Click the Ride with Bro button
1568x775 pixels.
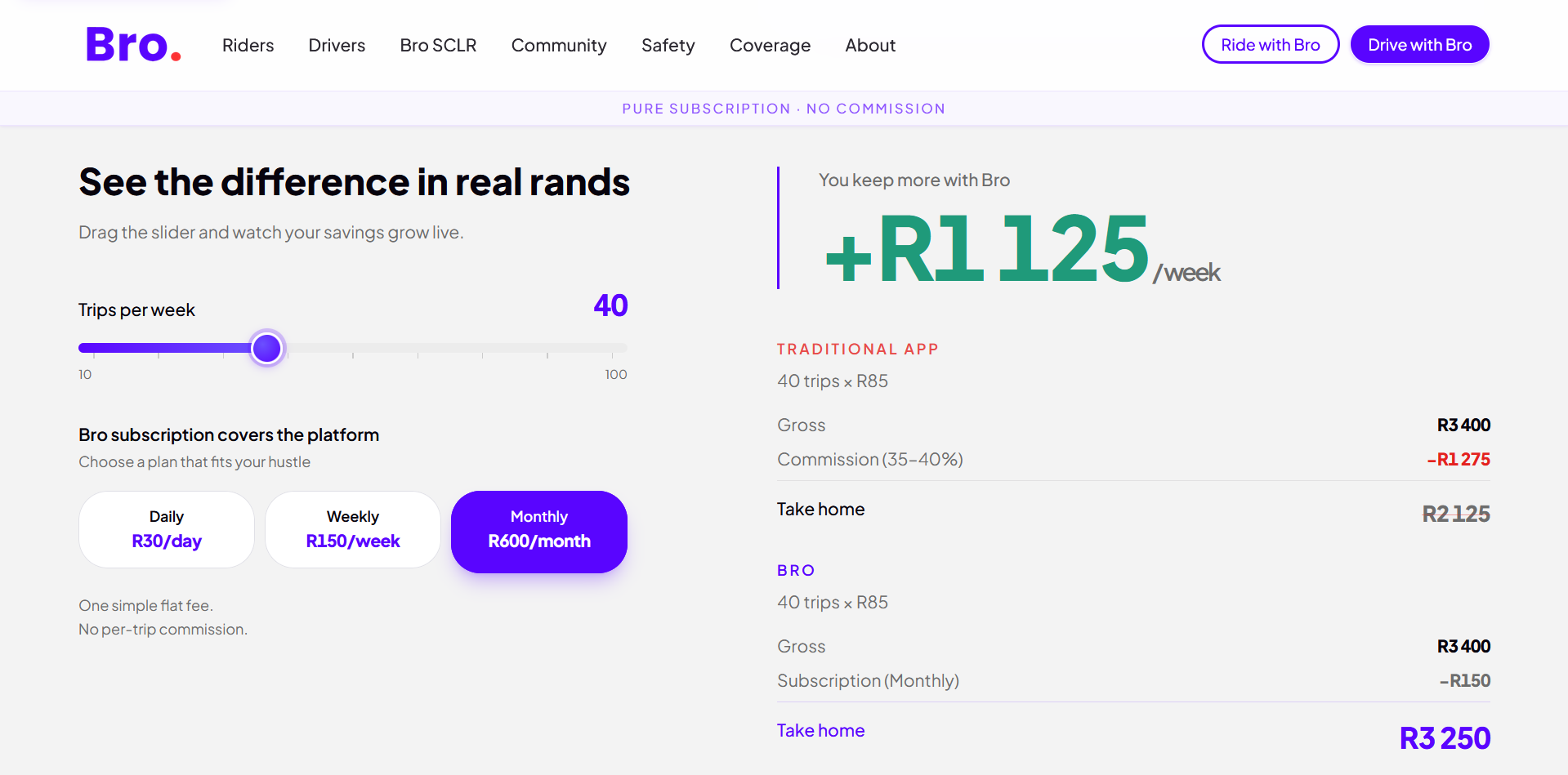pyautogui.click(x=1271, y=44)
